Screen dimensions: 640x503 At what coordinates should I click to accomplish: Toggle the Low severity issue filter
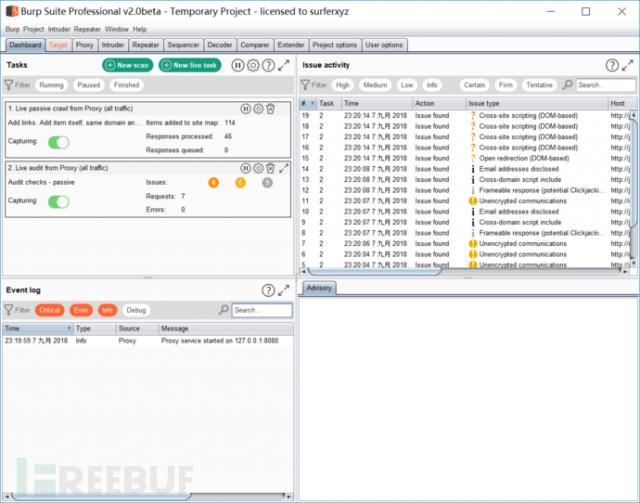(x=407, y=85)
